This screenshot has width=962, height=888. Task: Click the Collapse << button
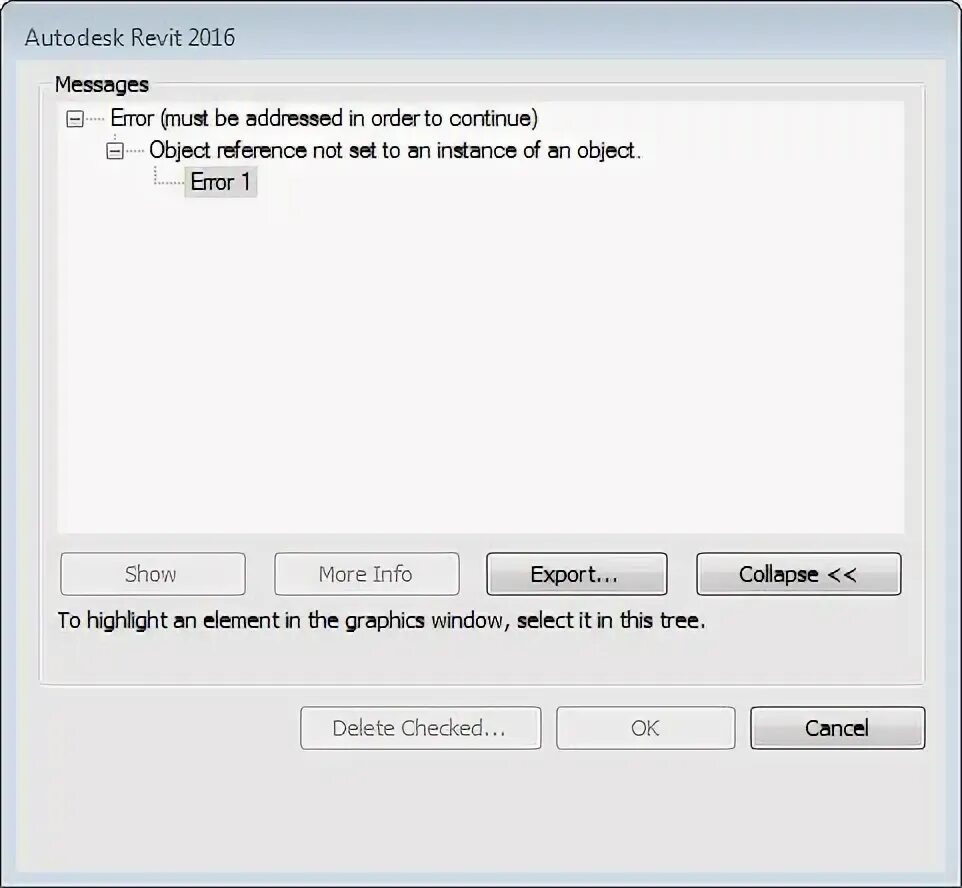798,574
